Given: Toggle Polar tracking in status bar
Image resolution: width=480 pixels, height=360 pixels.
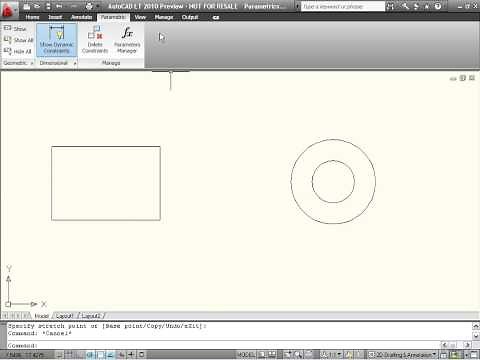Looking at the screenshot, I should pos(90,354).
